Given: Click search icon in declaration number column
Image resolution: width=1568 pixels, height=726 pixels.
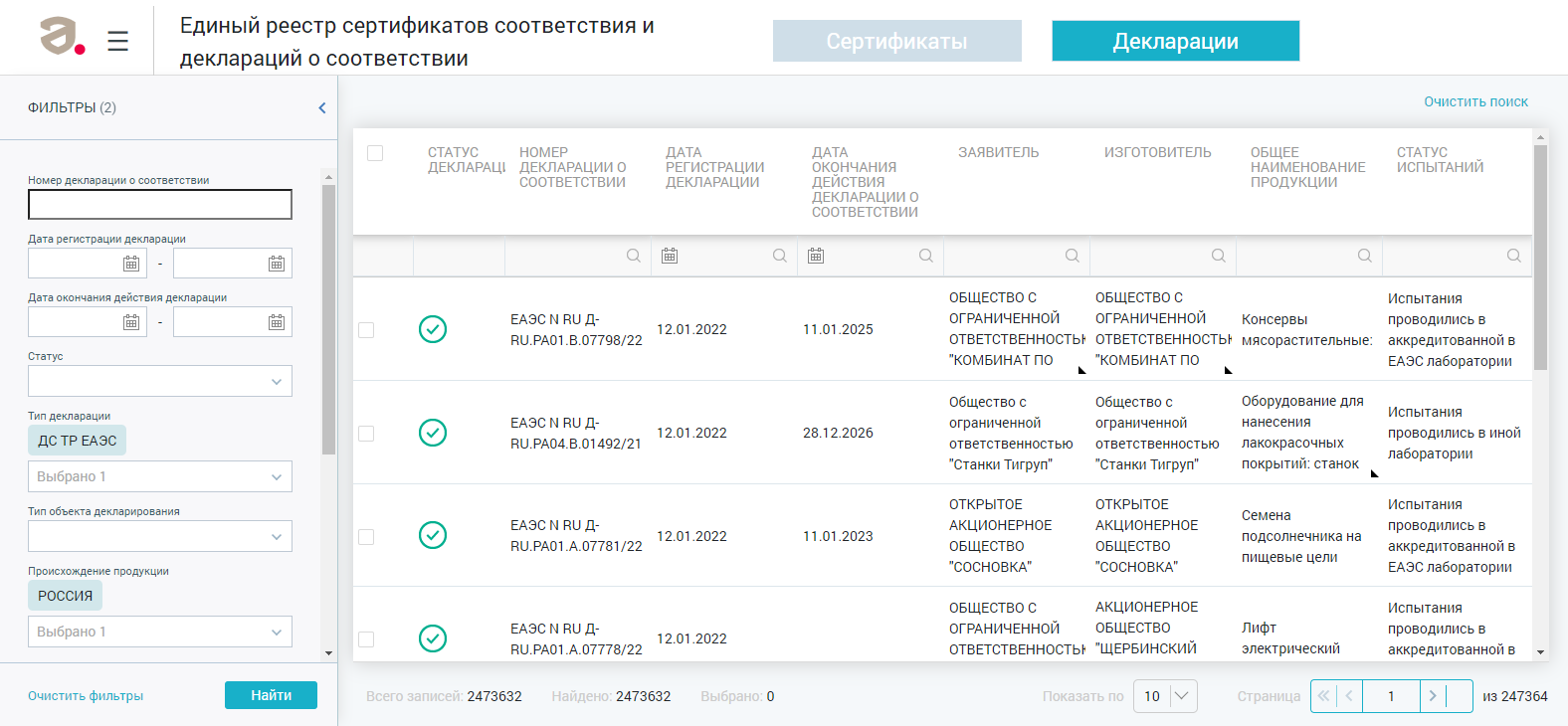Looking at the screenshot, I should click(x=633, y=256).
